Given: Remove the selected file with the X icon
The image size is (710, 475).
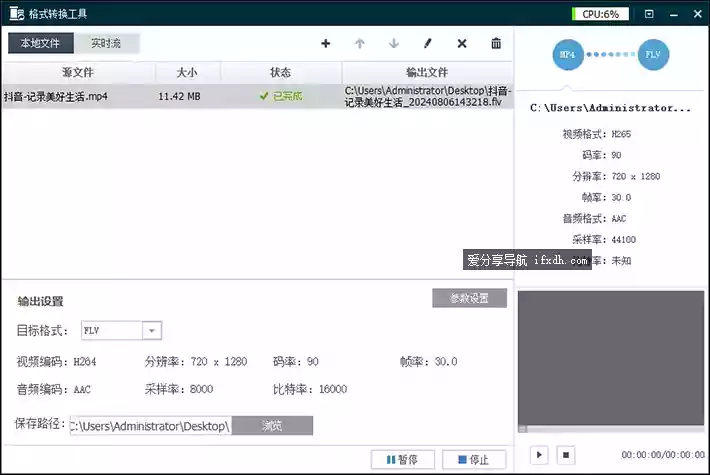Looking at the screenshot, I should click(x=462, y=43).
